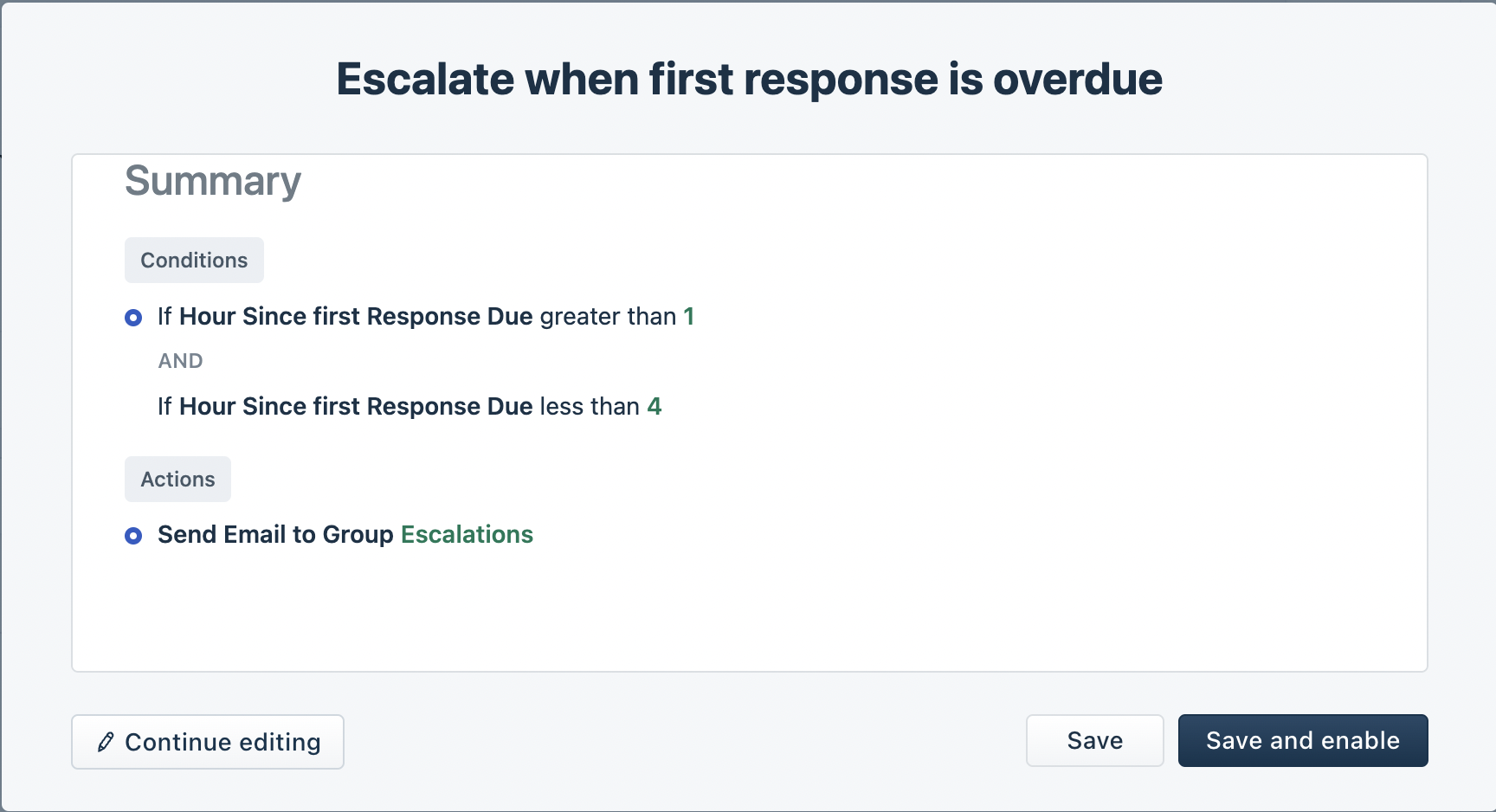Click the Conditions badge
1496x812 pixels.
(x=193, y=260)
